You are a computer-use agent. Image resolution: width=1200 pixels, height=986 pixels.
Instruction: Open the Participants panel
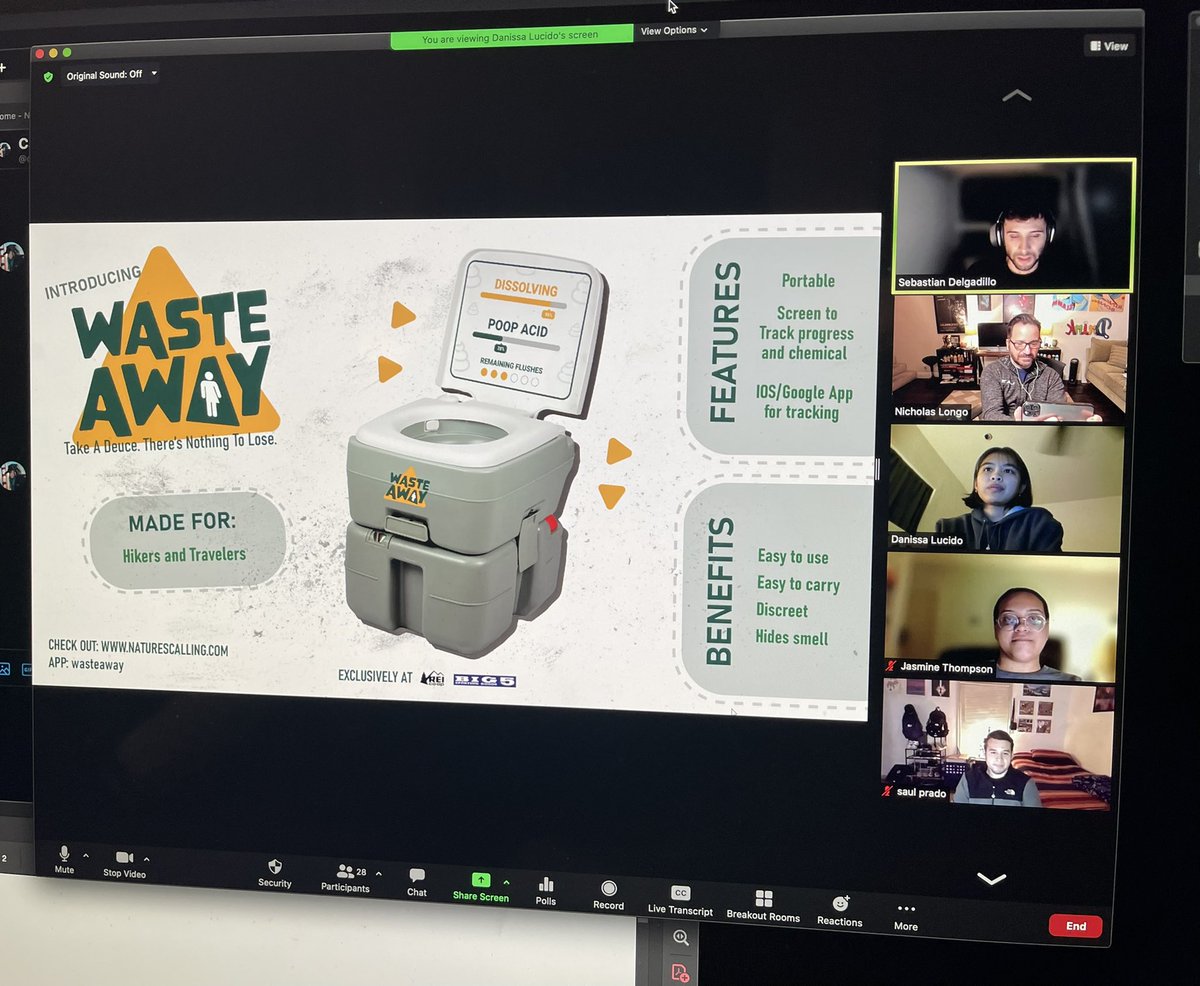click(x=346, y=878)
